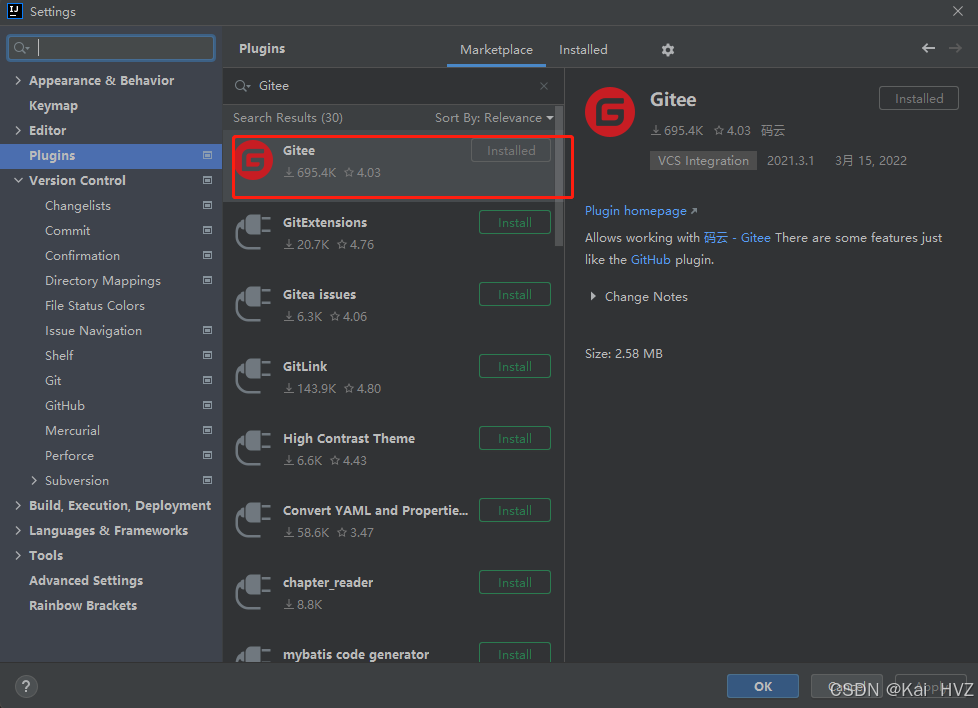Click the project-level icon beside Subversion
The height and width of the screenshot is (708, 978).
tap(208, 480)
